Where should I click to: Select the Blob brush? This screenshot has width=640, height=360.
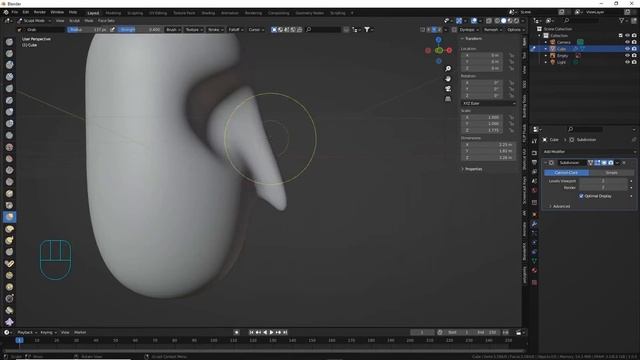[x=9, y=124]
